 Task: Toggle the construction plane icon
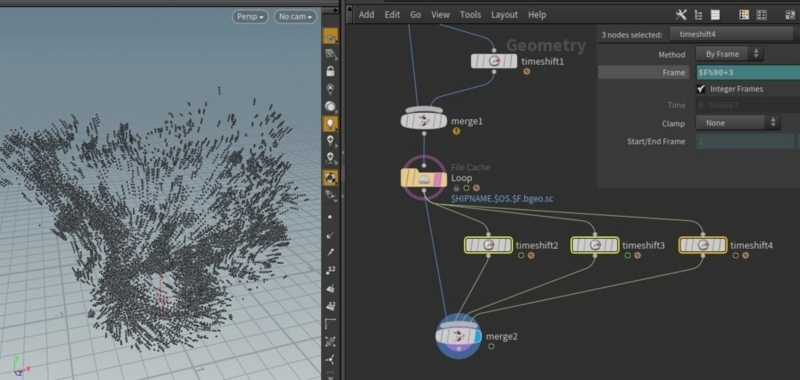pyautogui.click(x=330, y=54)
